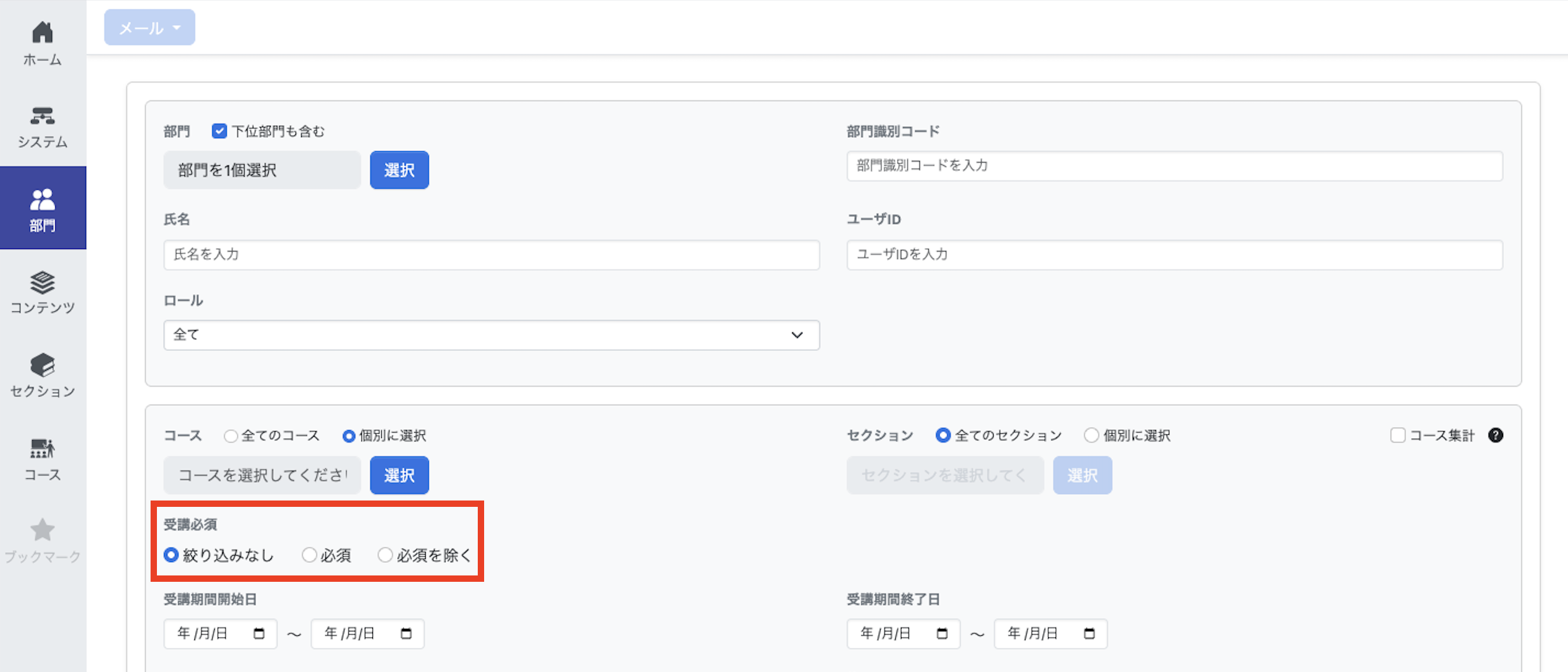Select セクション 個別に選択 radio button

coord(1092,435)
